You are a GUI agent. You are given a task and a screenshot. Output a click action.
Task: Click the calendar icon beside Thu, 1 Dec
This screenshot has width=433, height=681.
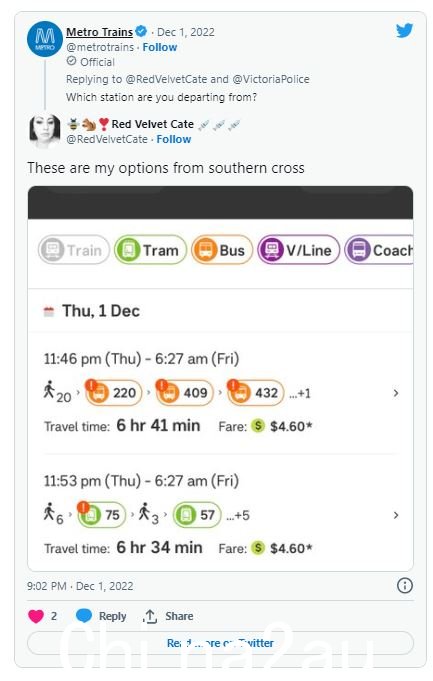click(x=49, y=311)
